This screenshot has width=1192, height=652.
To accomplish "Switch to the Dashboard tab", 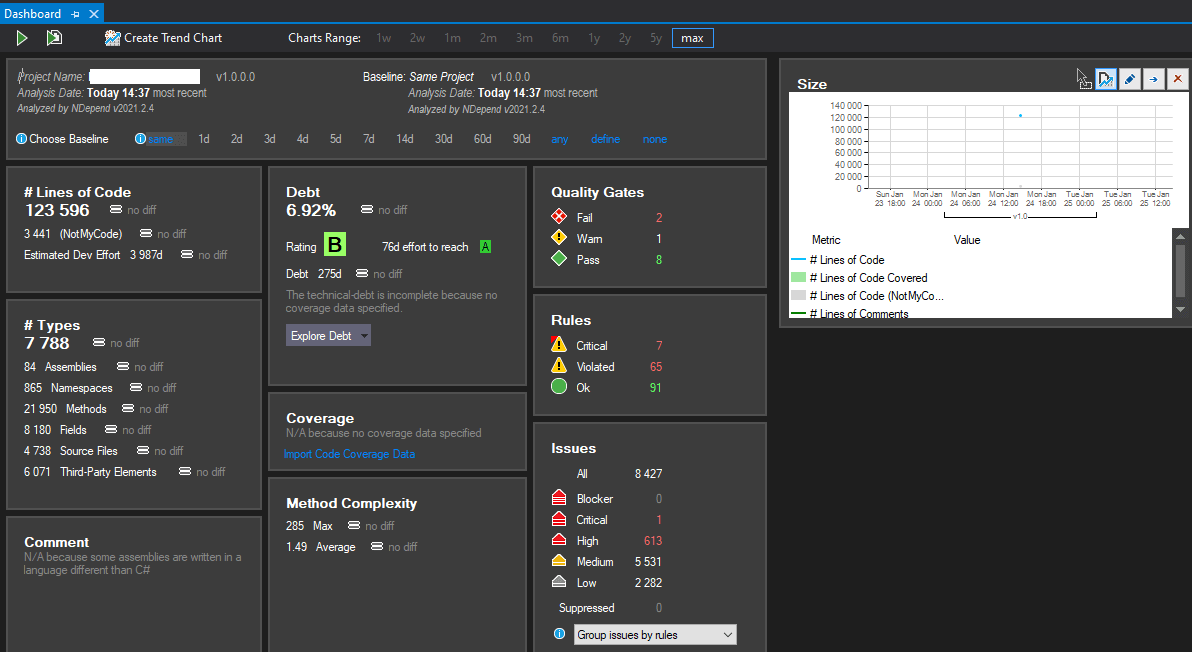I will click(x=33, y=14).
